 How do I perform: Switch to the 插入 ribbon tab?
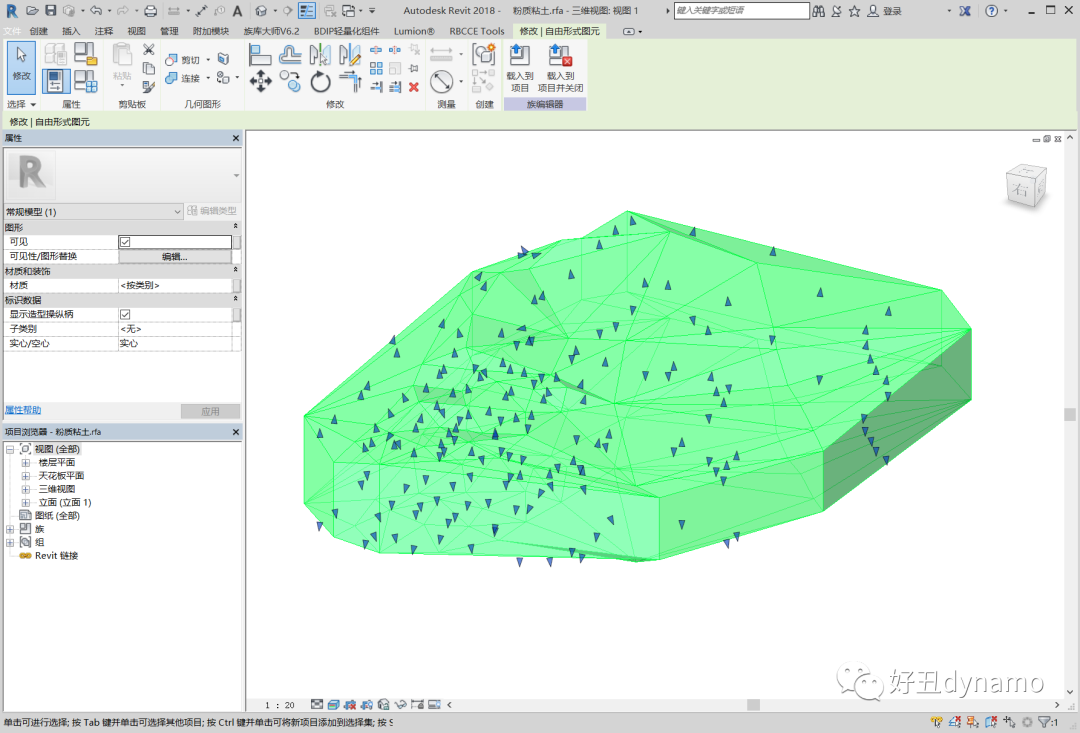(x=71, y=31)
